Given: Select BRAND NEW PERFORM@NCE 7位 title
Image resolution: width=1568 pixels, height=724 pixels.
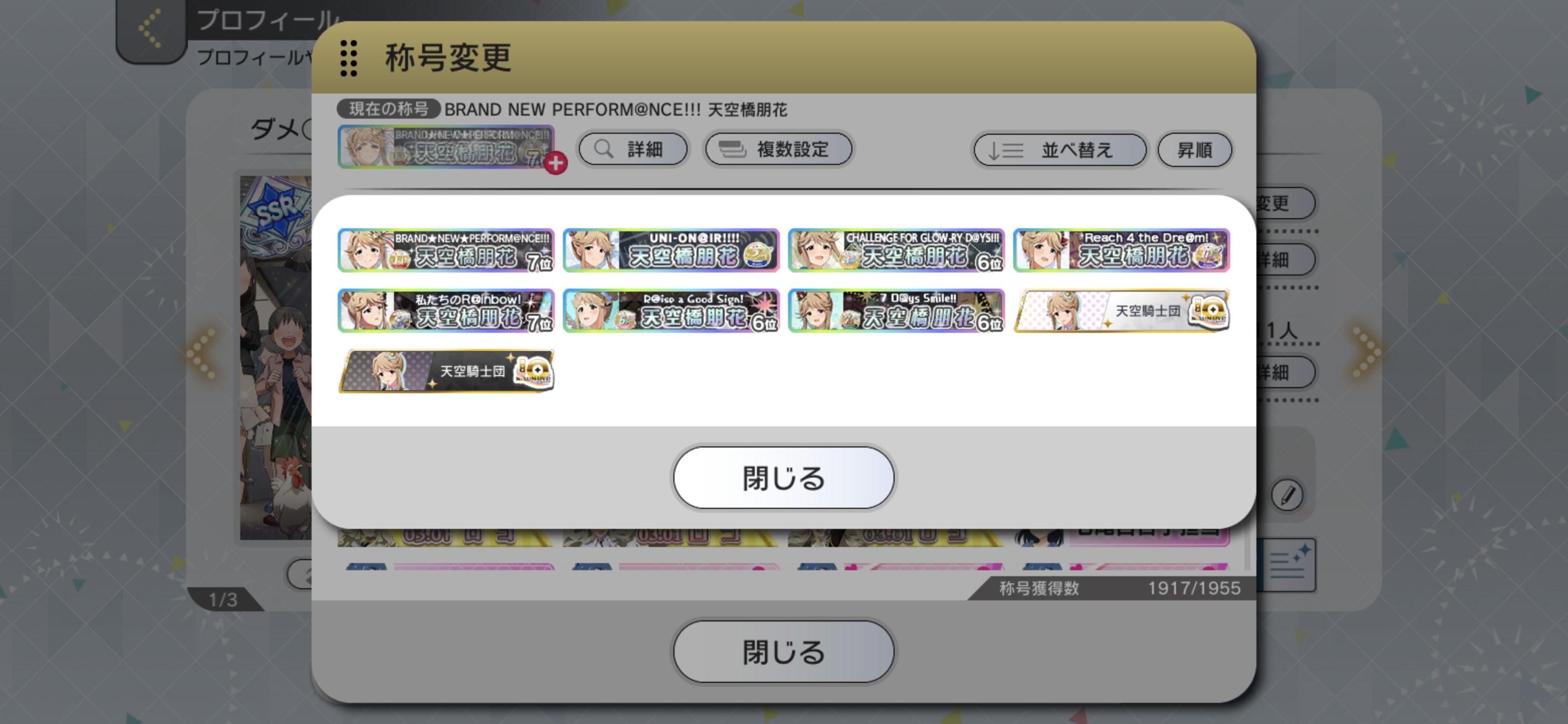Looking at the screenshot, I should point(446,250).
